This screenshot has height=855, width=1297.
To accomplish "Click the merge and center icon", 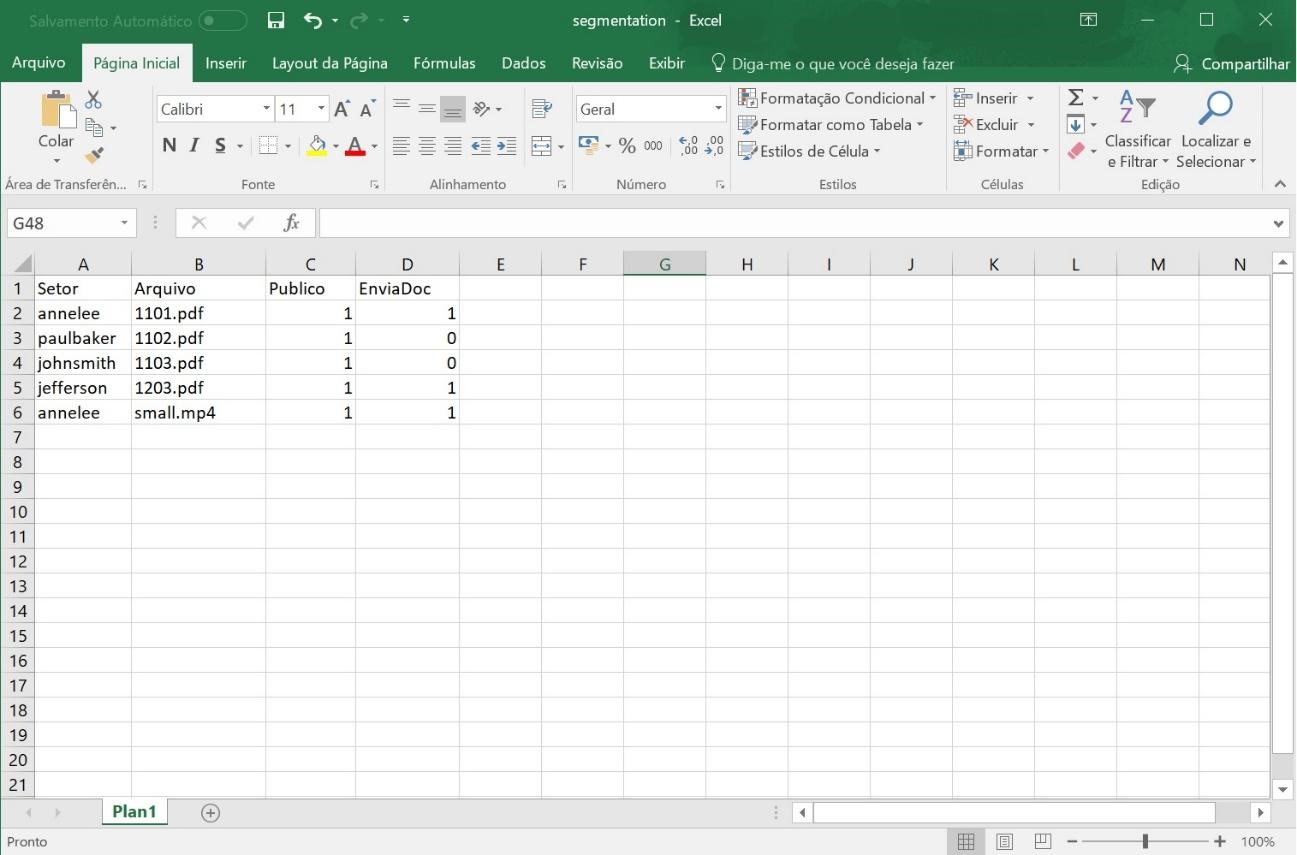I will pos(540,146).
